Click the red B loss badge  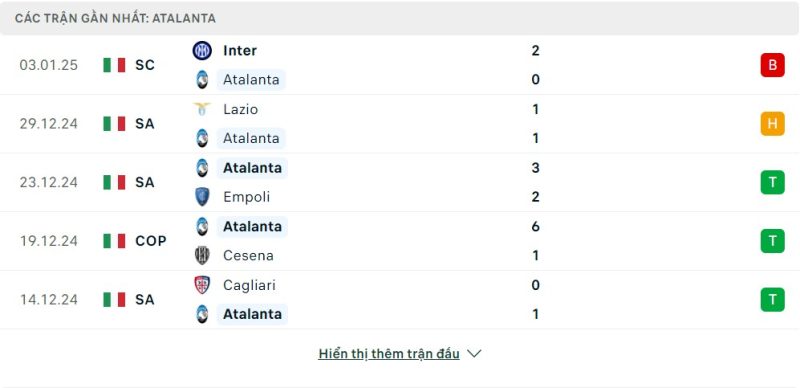coord(772,65)
